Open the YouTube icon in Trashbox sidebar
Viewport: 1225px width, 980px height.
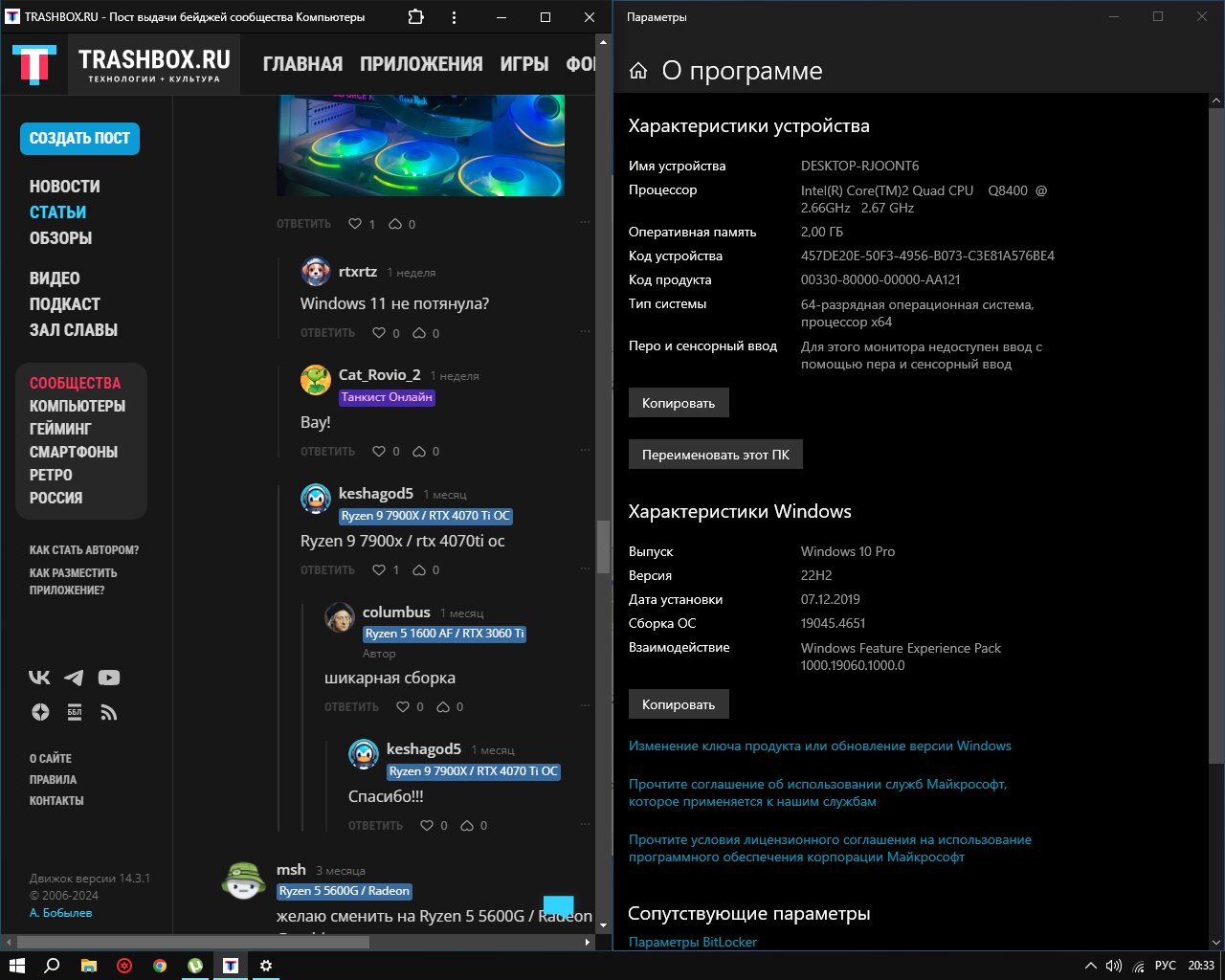pyautogui.click(x=109, y=678)
